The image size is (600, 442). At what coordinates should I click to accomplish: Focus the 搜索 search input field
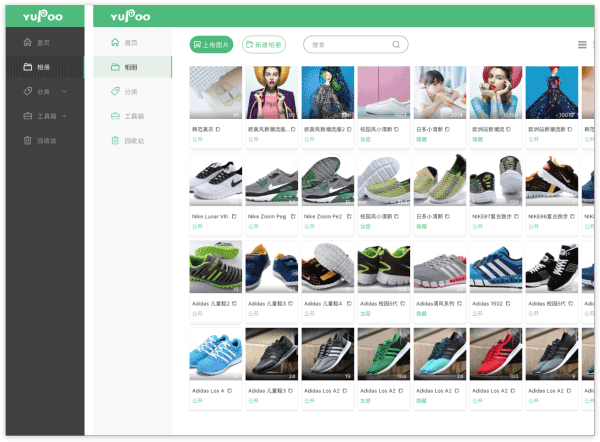click(355, 45)
